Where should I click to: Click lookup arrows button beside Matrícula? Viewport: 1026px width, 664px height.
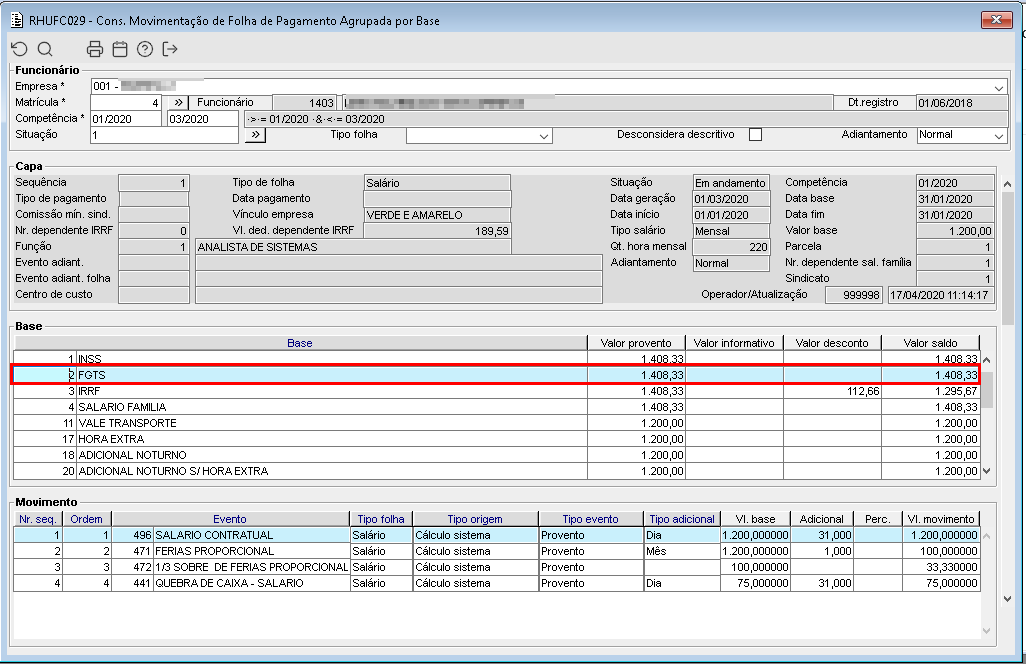[177, 103]
